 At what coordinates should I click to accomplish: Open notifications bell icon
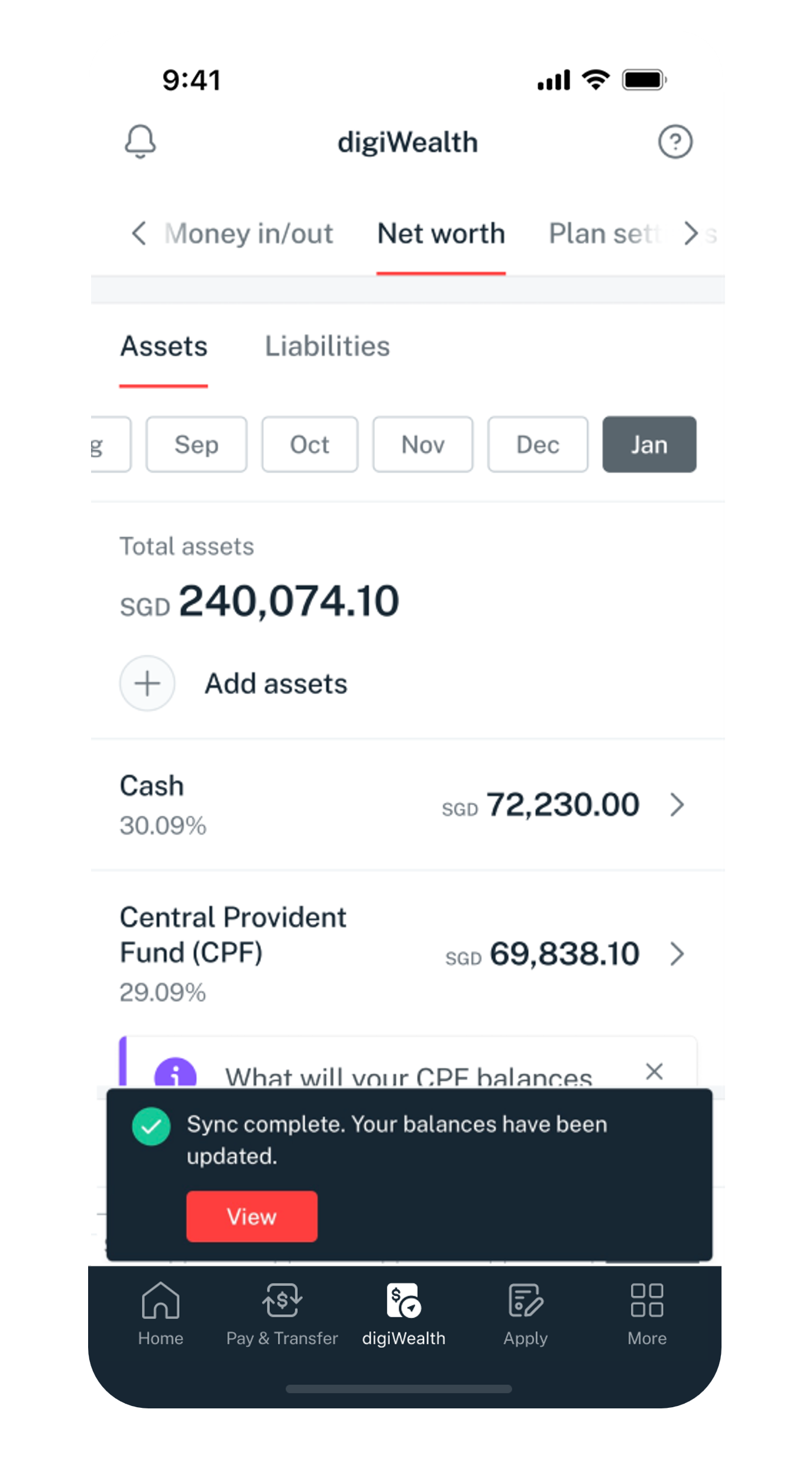click(140, 141)
